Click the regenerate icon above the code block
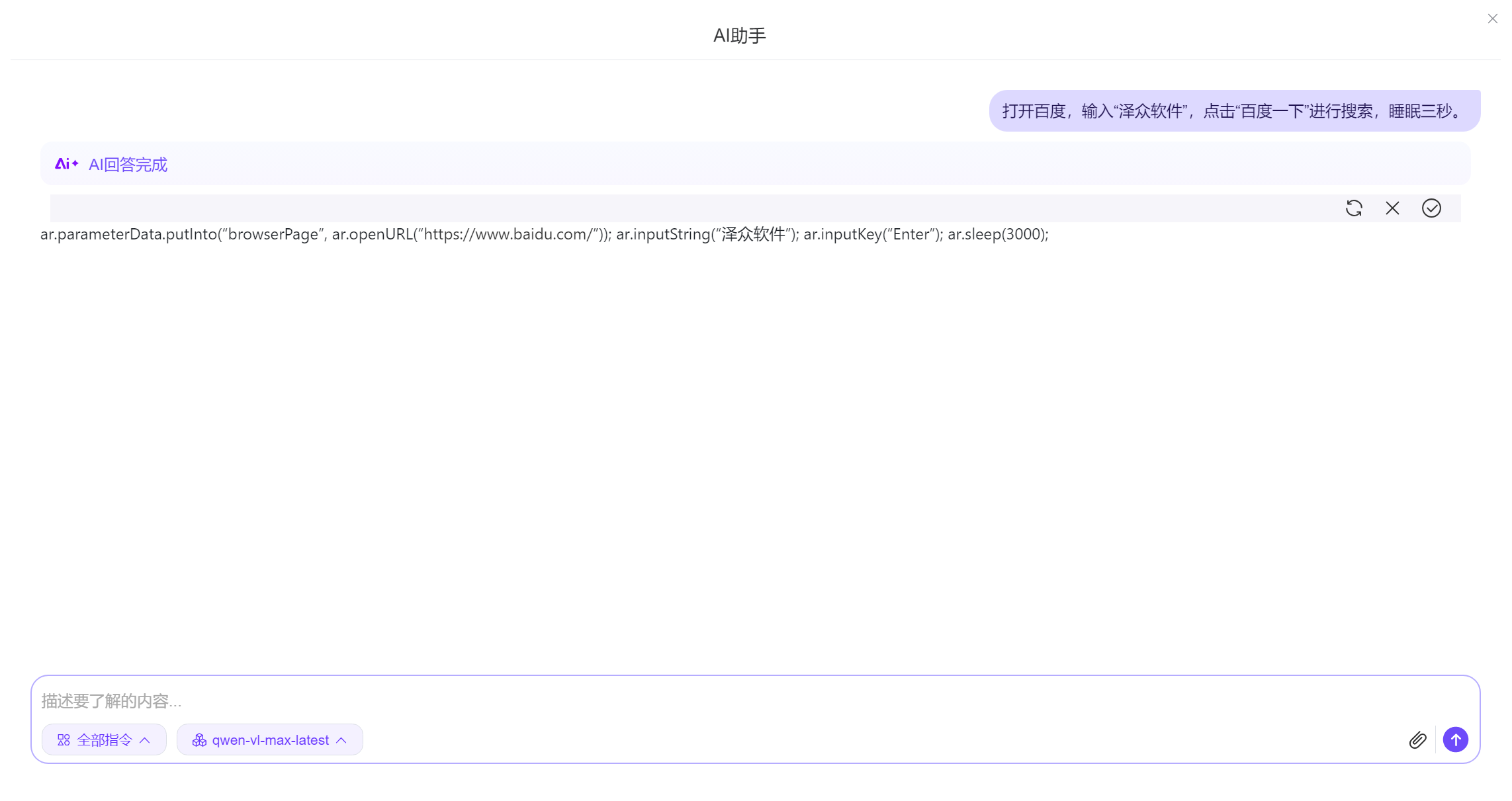1512x801 pixels. pyautogui.click(x=1355, y=208)
